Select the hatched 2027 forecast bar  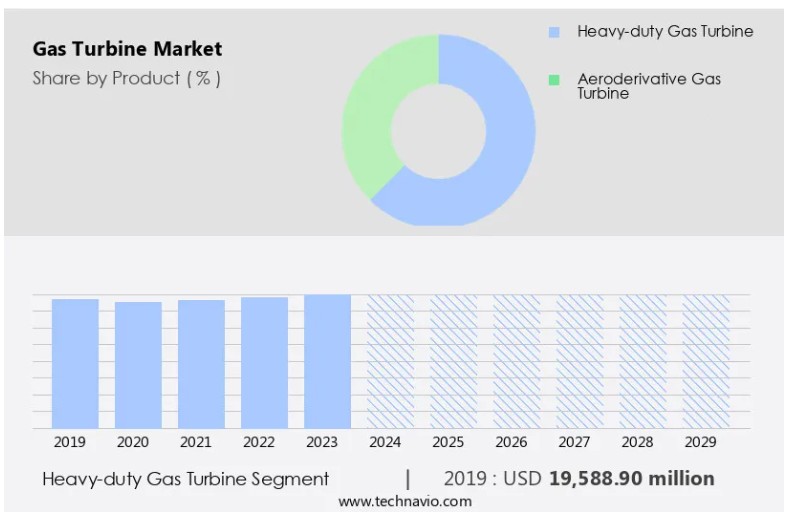pos(579,361)
